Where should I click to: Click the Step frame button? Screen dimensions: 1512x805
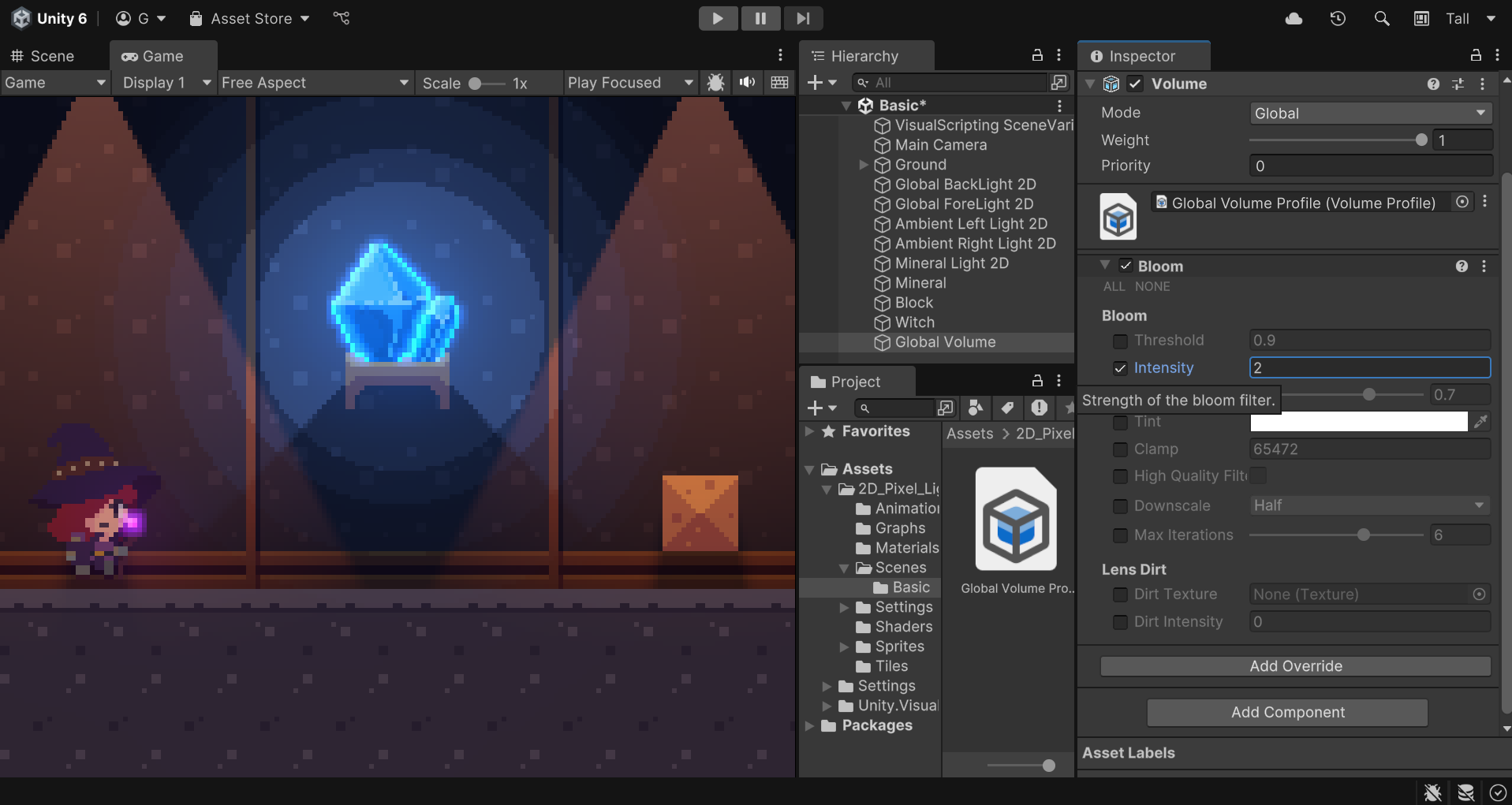point(803,18)
